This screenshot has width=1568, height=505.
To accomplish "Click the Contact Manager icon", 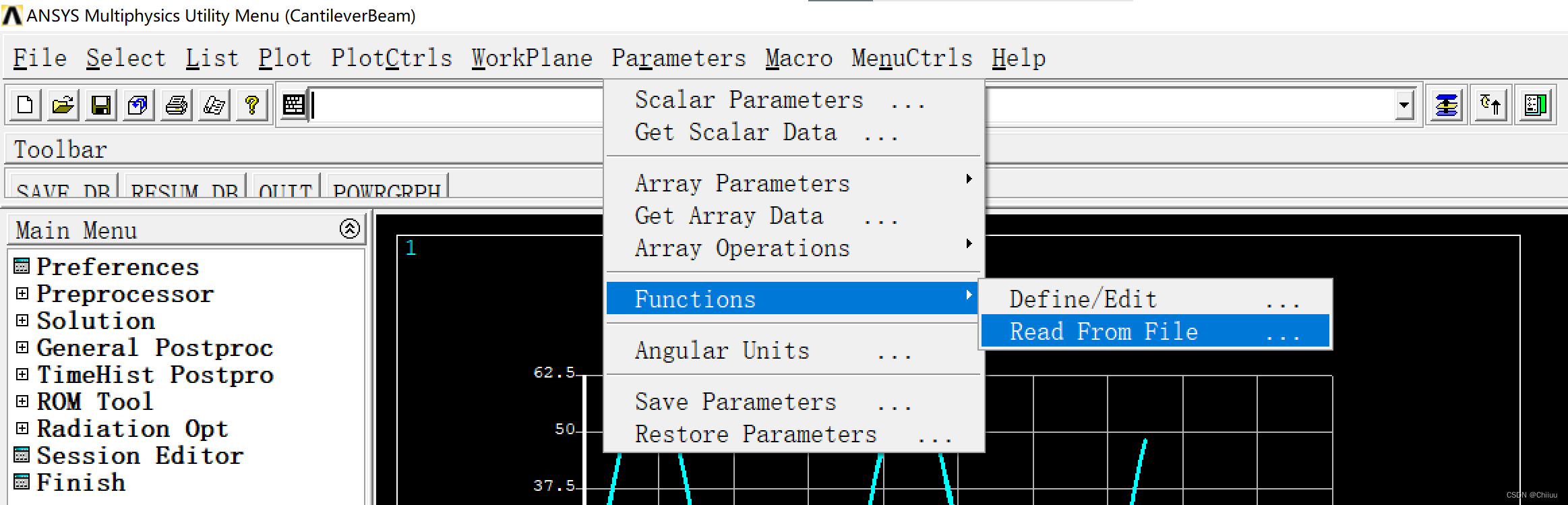I will point(1535,105).
